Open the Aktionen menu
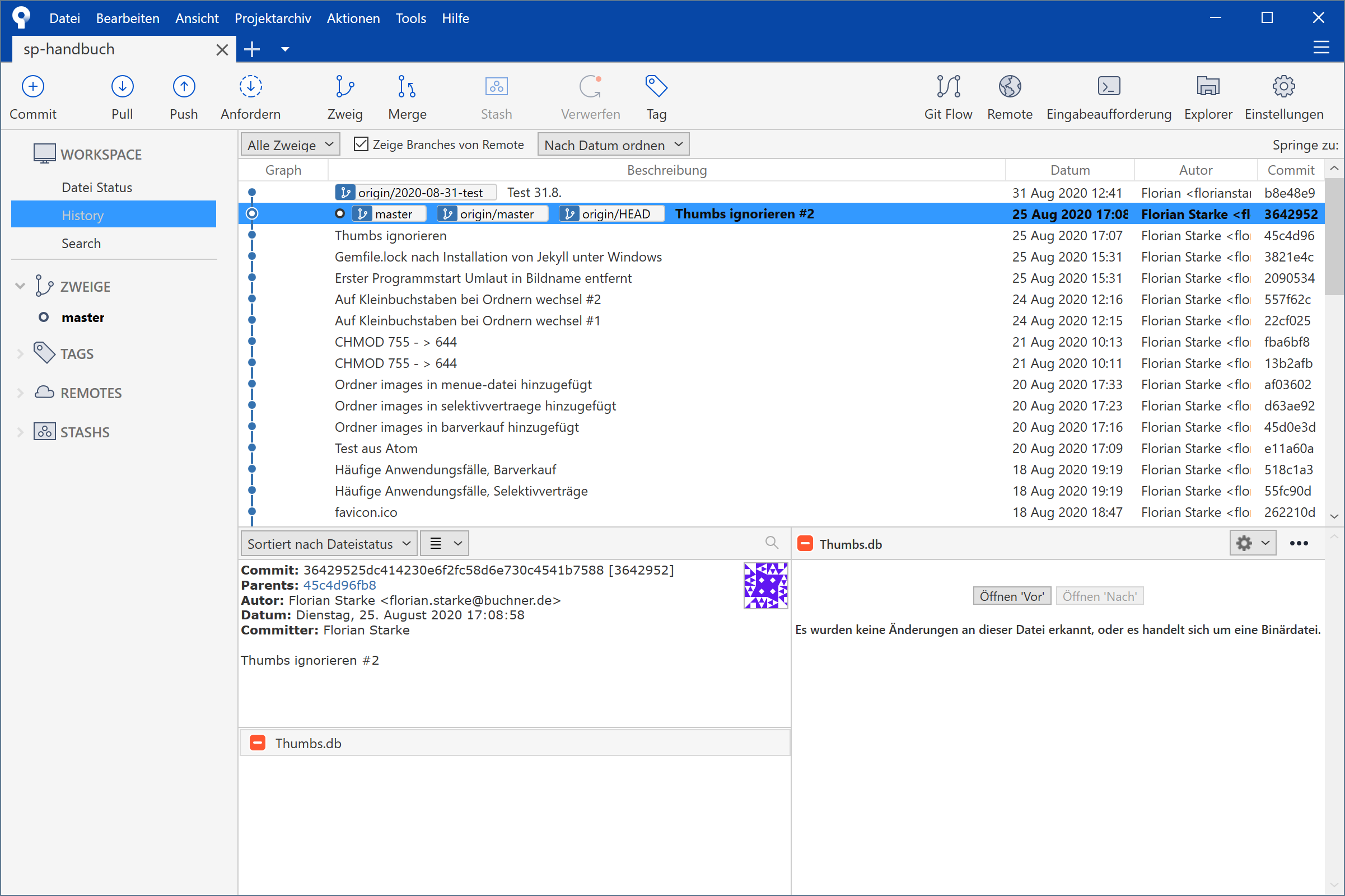The image size is (1345, 896). tap(353, 18)
